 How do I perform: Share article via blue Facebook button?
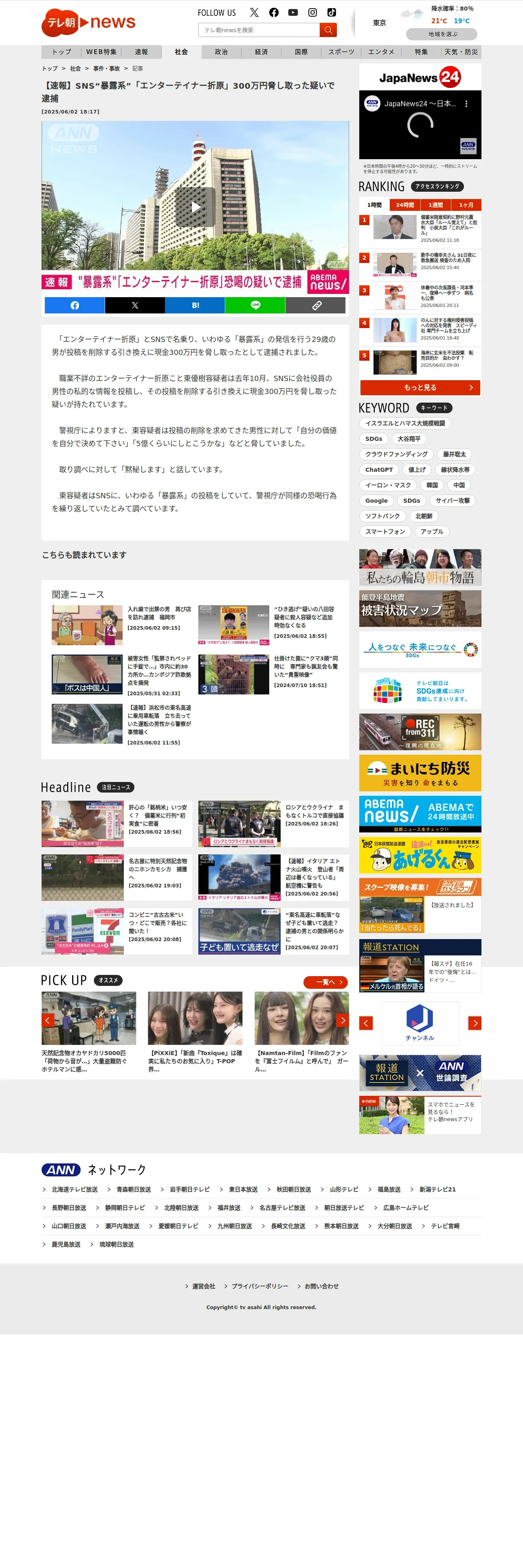(x=74, y=306)
